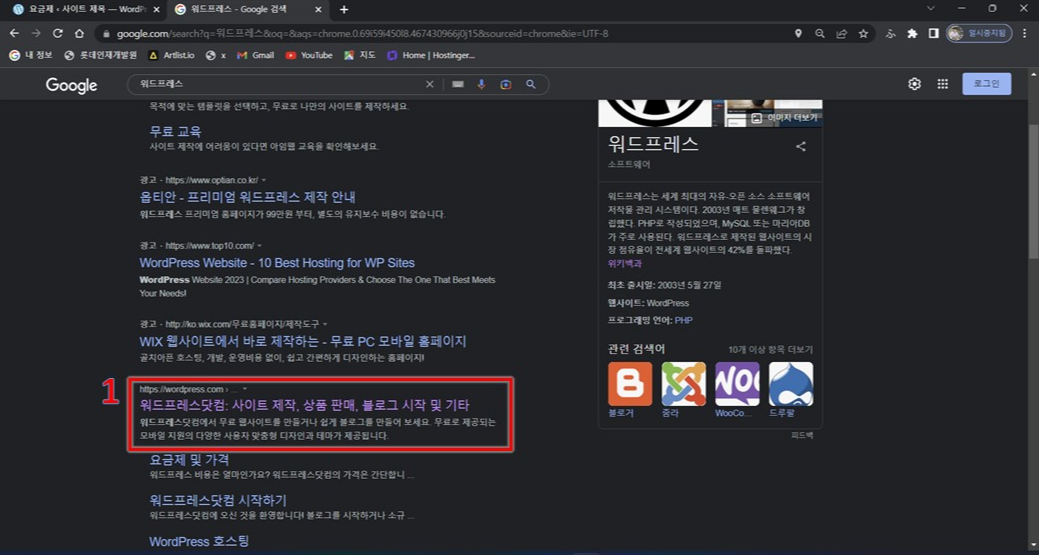Go back with the browser back arrow
The height and width of the screenshot is (555, 1039).
point(15,33)
